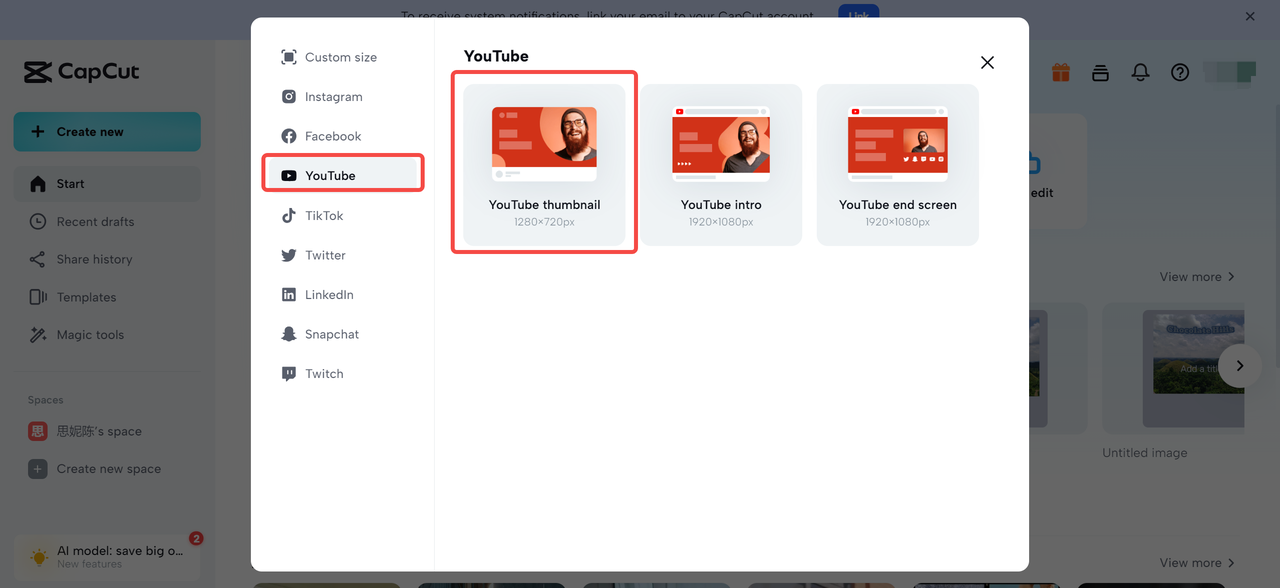1280x588 pixels.
Task: Open the stacked layers icon in header
Action: [x=1100, y=72]
